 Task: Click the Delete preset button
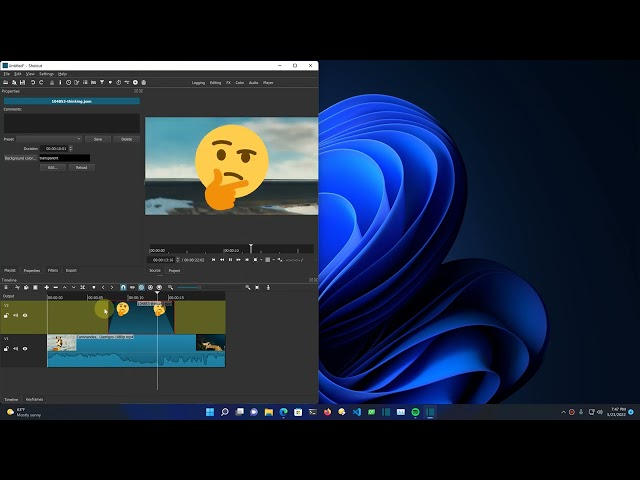point(127,139)
